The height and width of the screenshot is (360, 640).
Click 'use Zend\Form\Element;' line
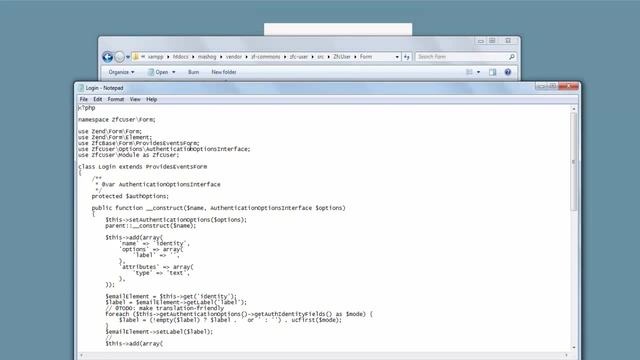[x=115, y=137]
